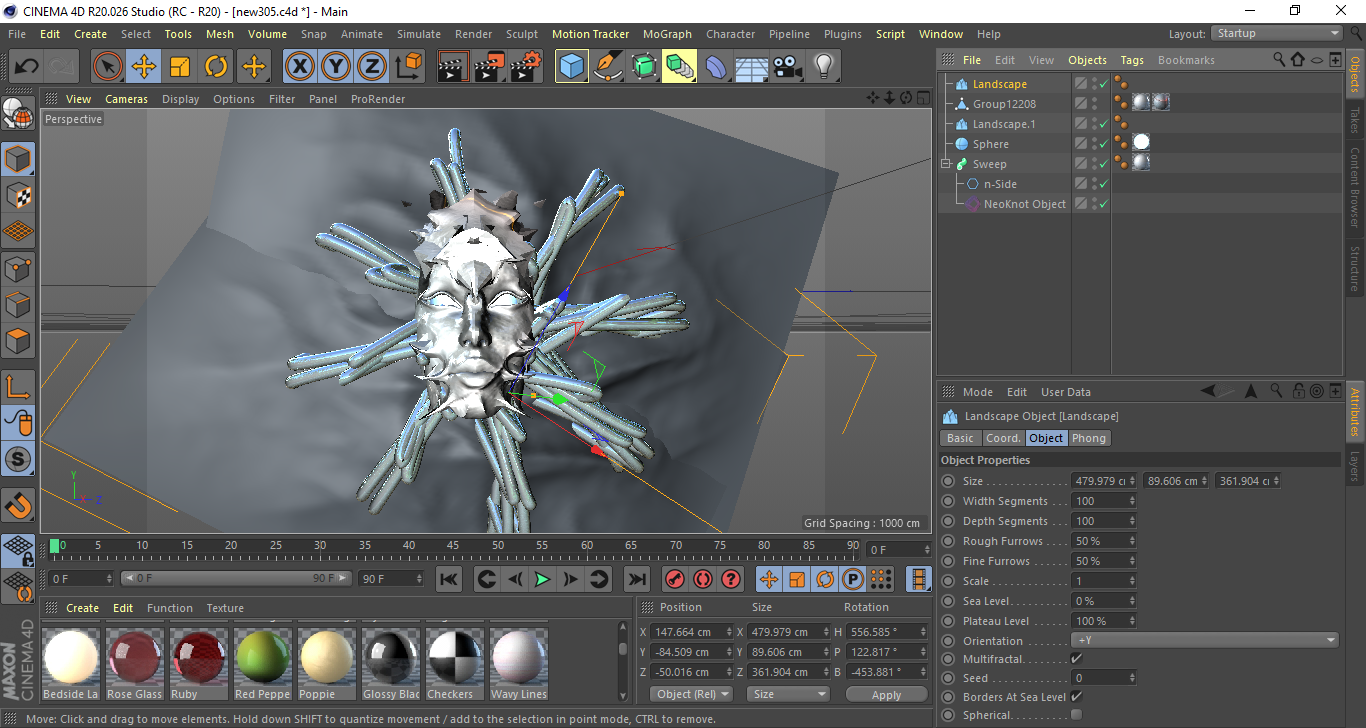This screenshot has width=1366, height=728.
Task: Step the Seed value spinner
Action: (x=1132, y=678)
